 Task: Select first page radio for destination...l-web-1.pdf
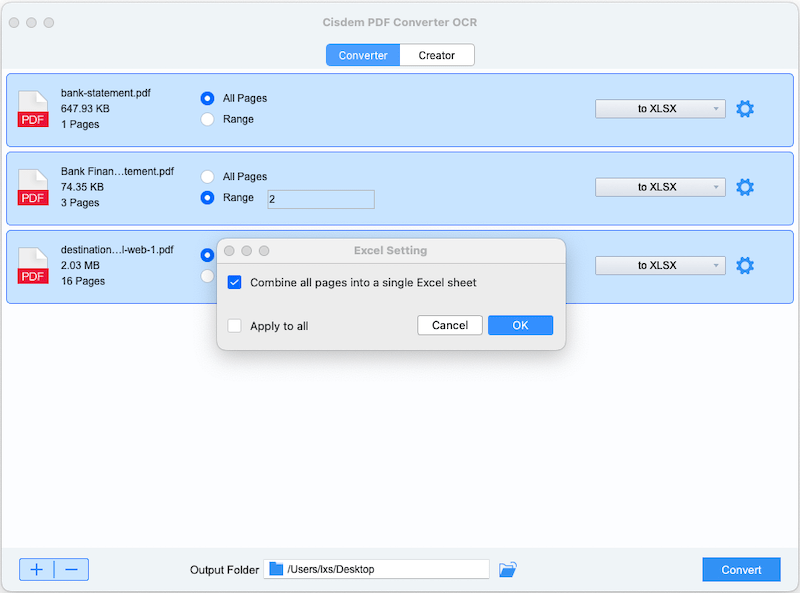[207, 255]
